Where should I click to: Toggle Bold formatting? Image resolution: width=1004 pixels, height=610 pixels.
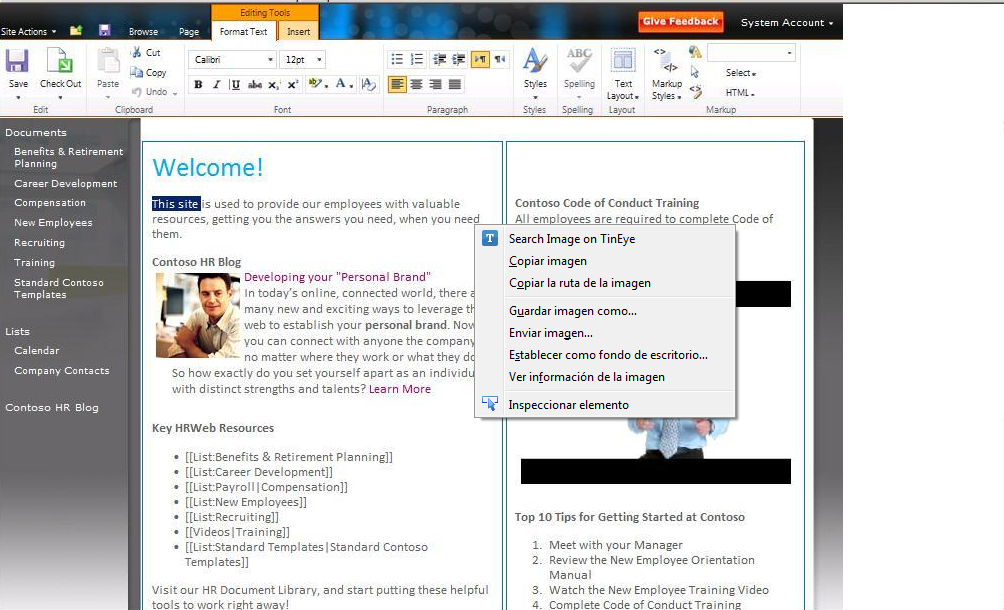point(198,84)
